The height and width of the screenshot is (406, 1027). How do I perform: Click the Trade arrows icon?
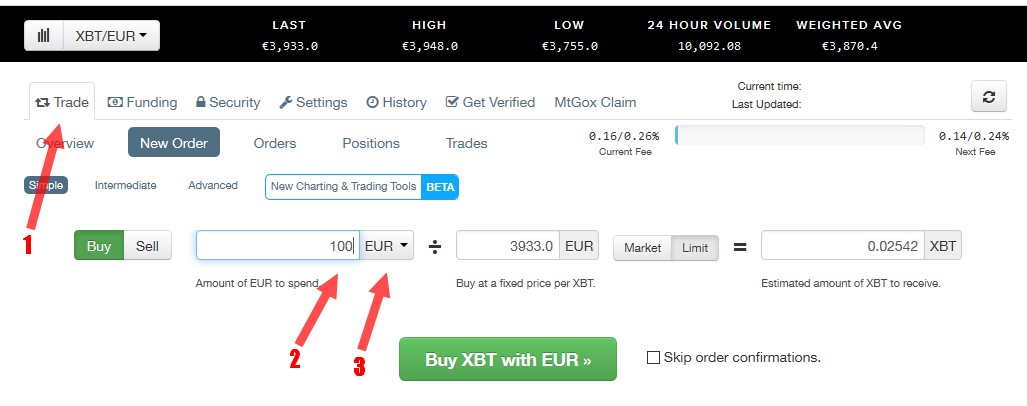click(42, 102)
